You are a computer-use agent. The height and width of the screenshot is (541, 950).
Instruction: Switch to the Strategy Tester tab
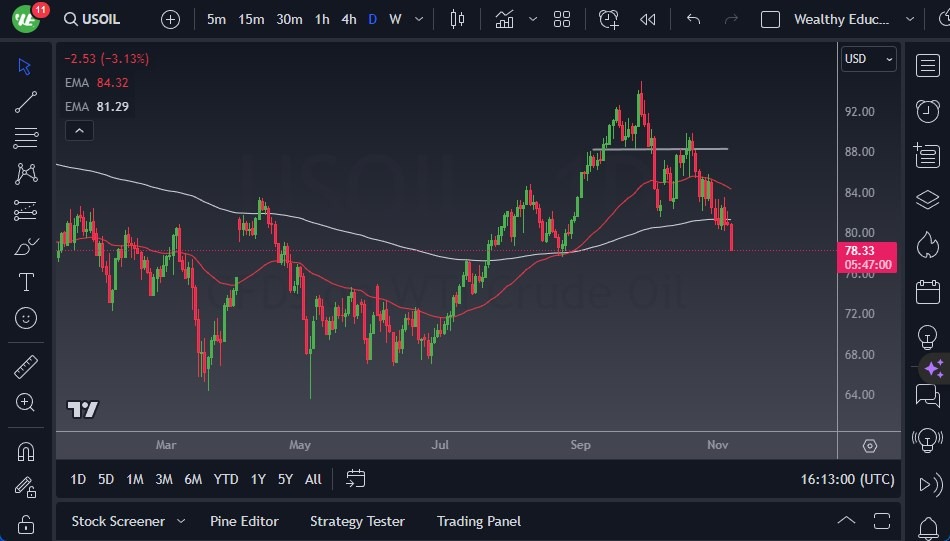coord(357,521)
